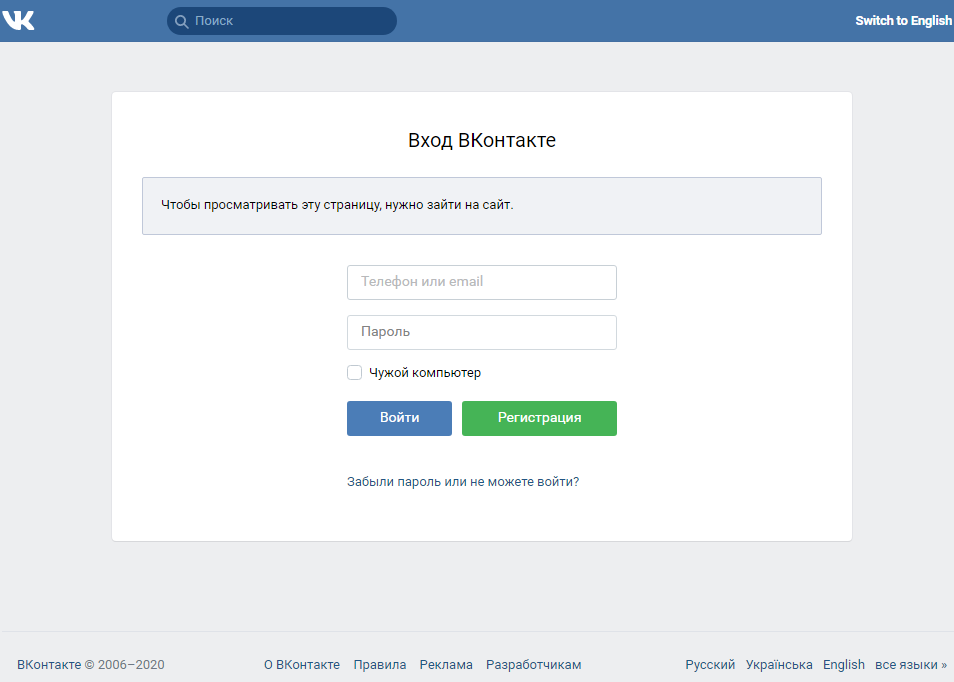Select Українська language in footer
The image size is (954, 682).
point(779,665)
